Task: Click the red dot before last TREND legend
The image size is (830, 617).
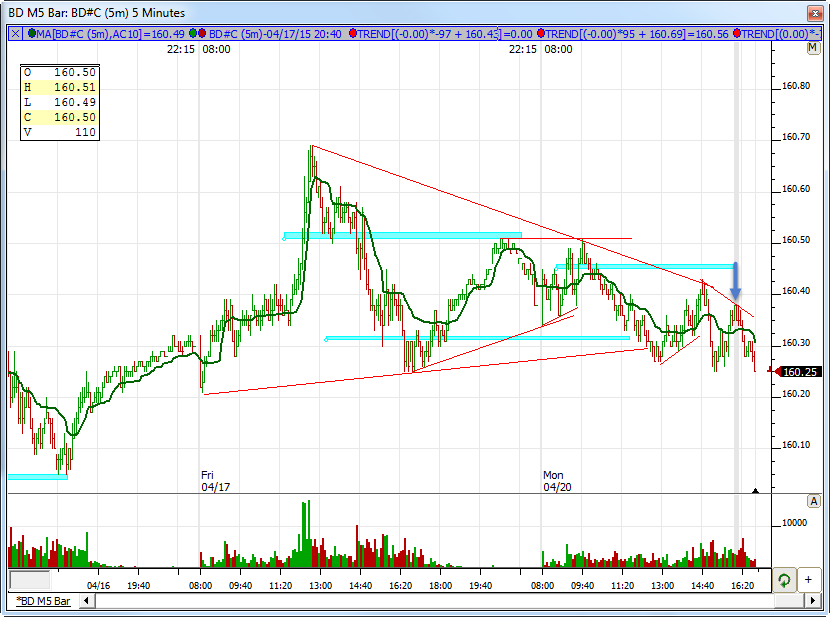Action: point(737,34)
